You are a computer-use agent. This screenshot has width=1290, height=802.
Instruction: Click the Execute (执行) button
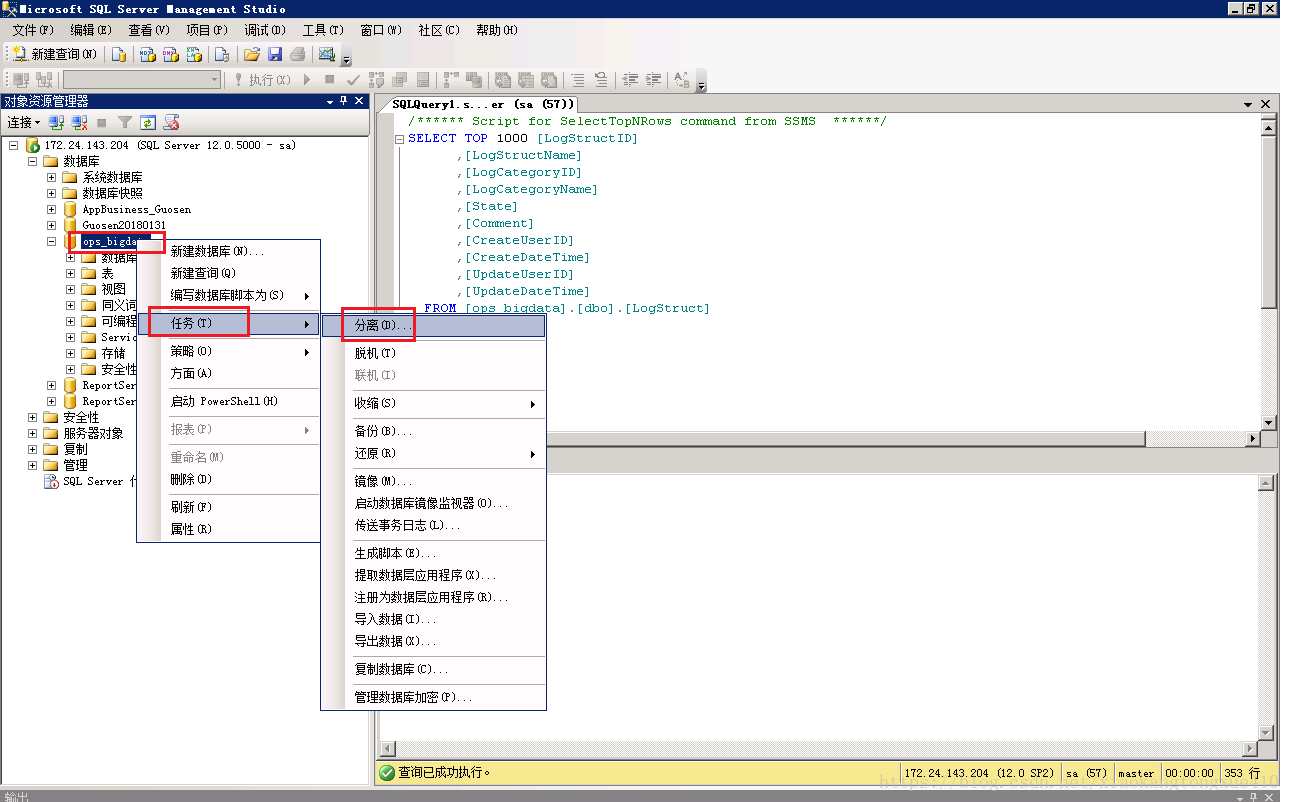(261, 80)
